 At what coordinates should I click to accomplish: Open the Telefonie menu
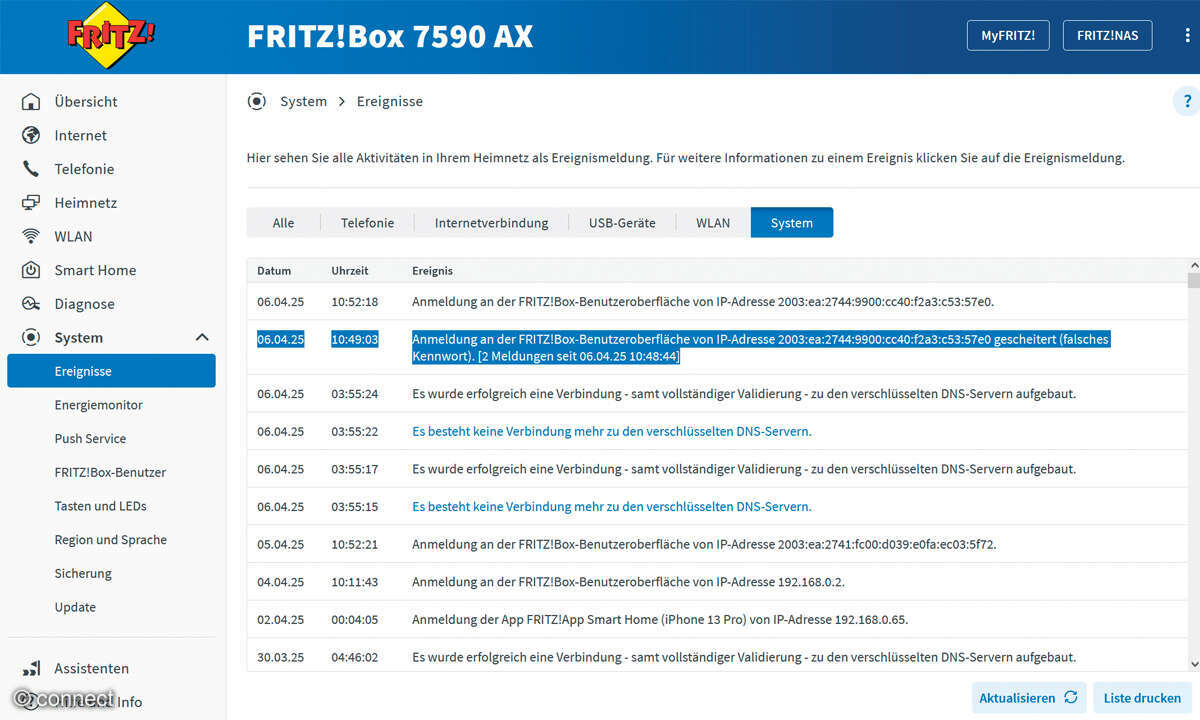84,169
